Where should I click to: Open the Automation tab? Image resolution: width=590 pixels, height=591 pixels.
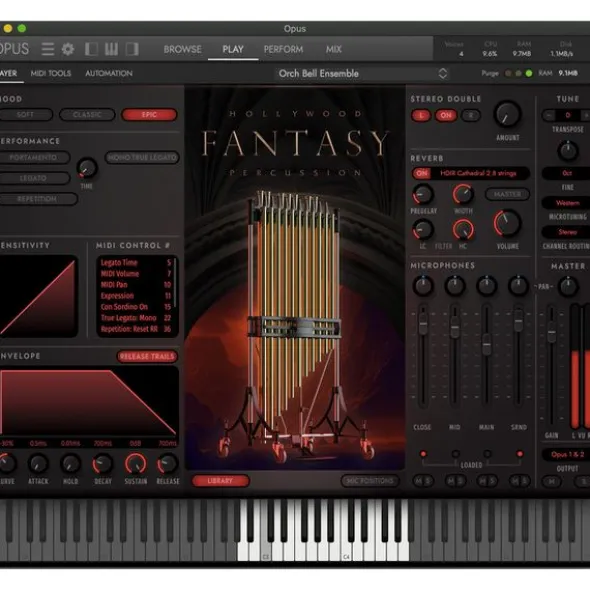coord(109,73)
